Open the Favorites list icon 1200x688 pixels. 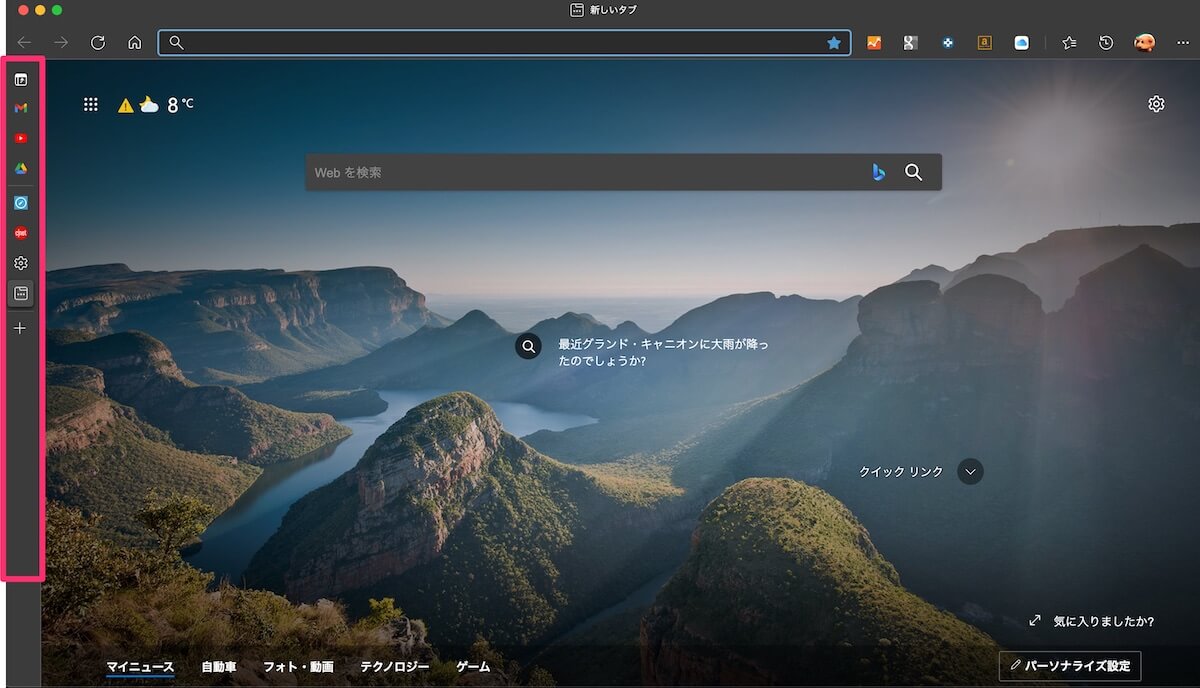(x=1069, y=43)
